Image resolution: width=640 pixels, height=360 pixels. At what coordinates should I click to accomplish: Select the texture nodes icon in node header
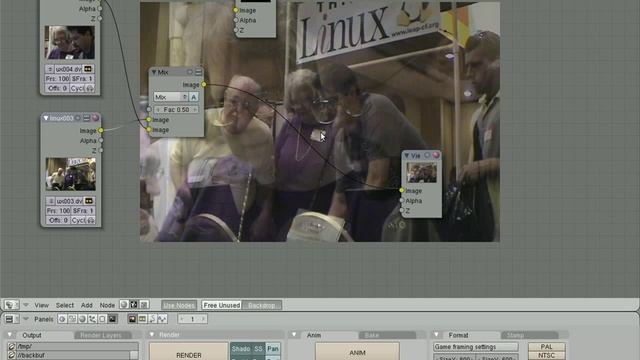pyautogui.click(x=144, y=304)
